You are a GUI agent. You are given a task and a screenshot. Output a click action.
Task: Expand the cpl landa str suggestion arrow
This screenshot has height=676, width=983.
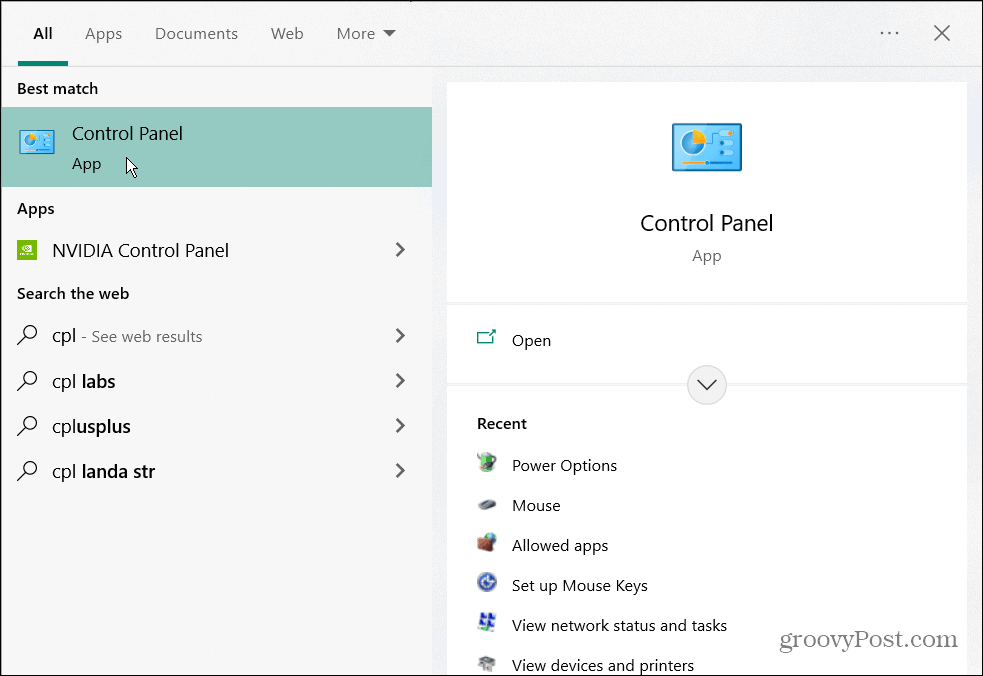(x=400, y=471)
